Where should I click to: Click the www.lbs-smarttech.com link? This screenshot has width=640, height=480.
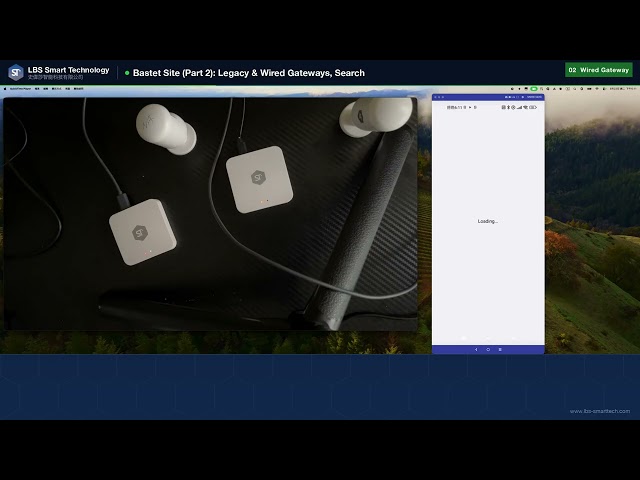[600, 411]
